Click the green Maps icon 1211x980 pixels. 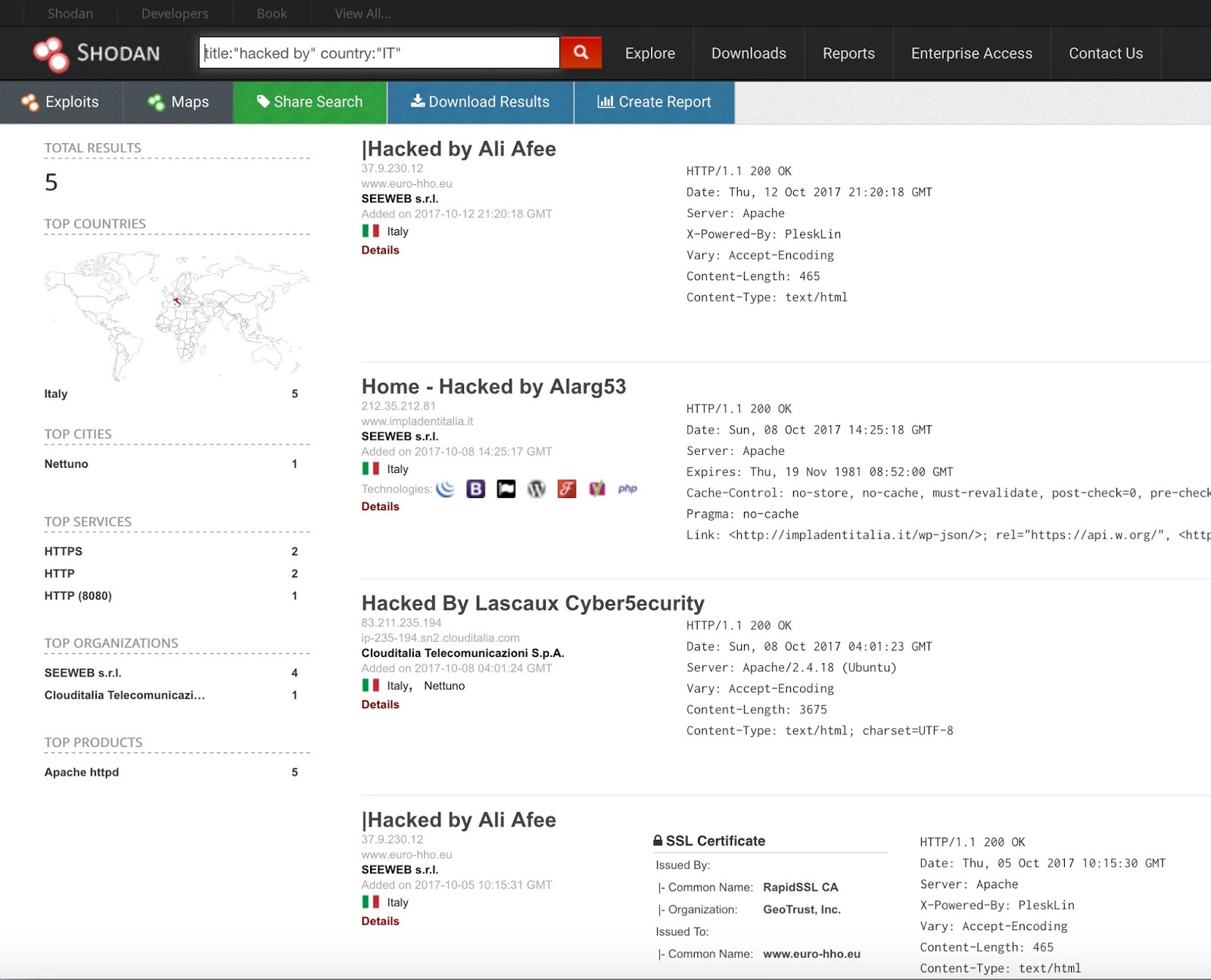(157, 102)
